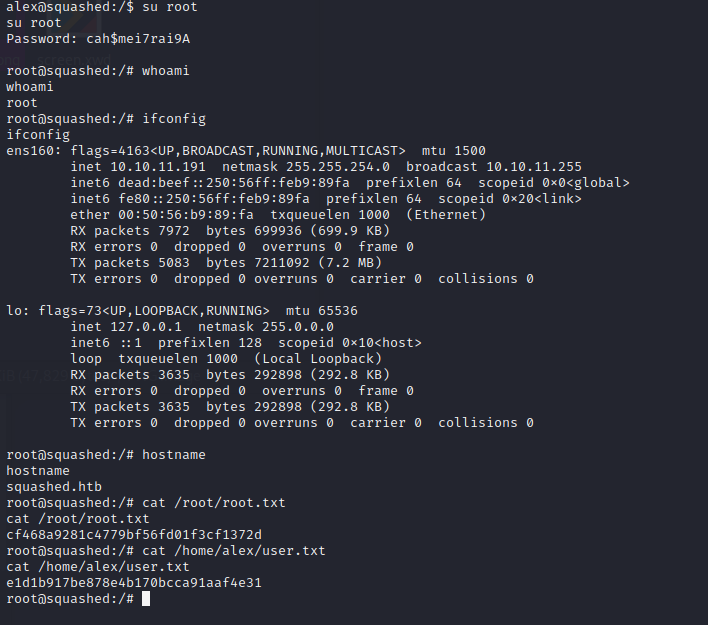708x625 pixels.
Task: Click the mtu 1500 value
Action: pos(454,150)
